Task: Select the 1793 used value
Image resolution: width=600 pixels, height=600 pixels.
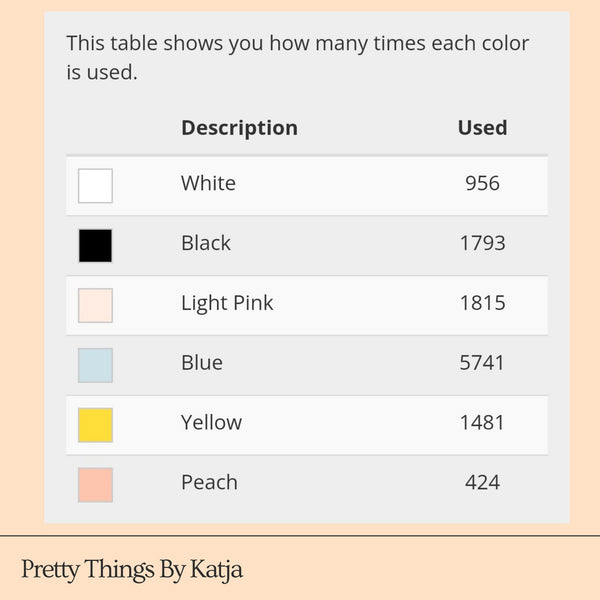Action: tap(482, 243)
